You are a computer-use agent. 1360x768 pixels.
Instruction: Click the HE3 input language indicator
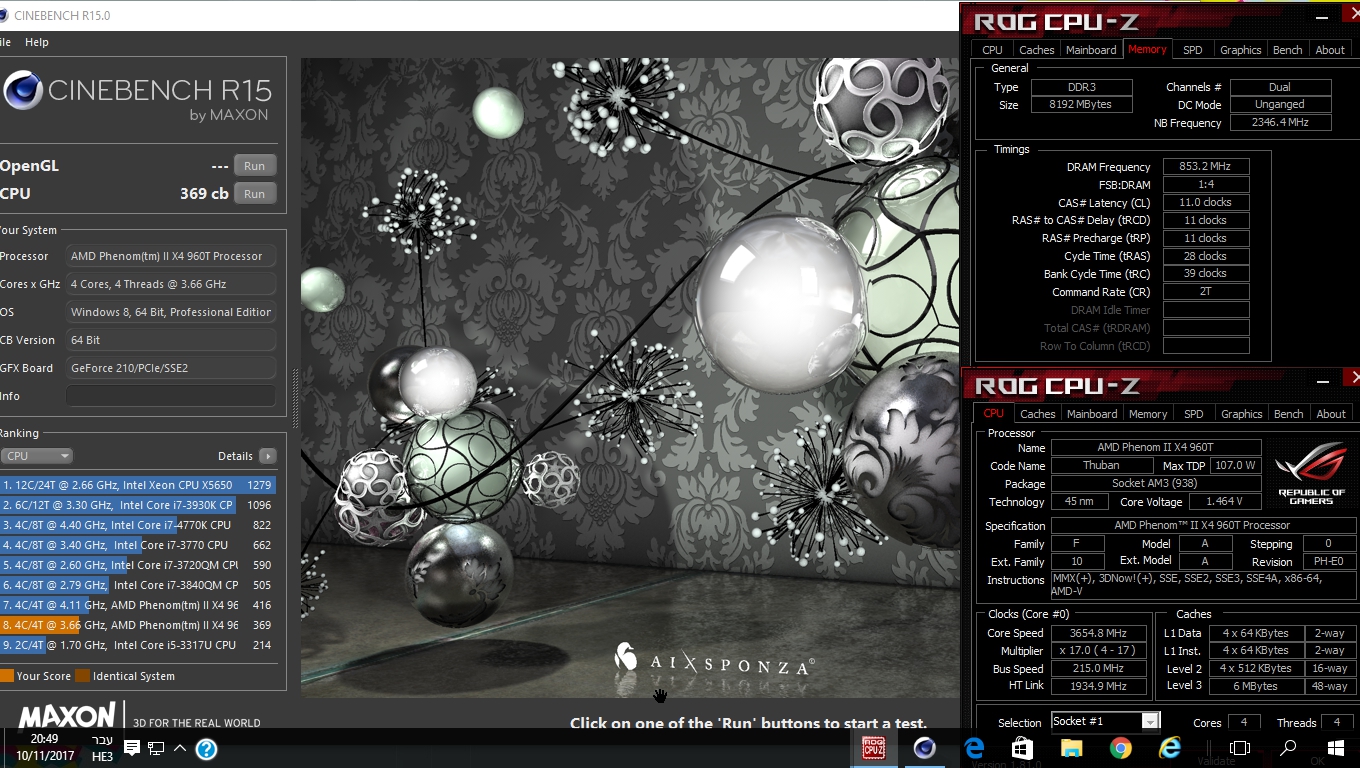[102, 757]
